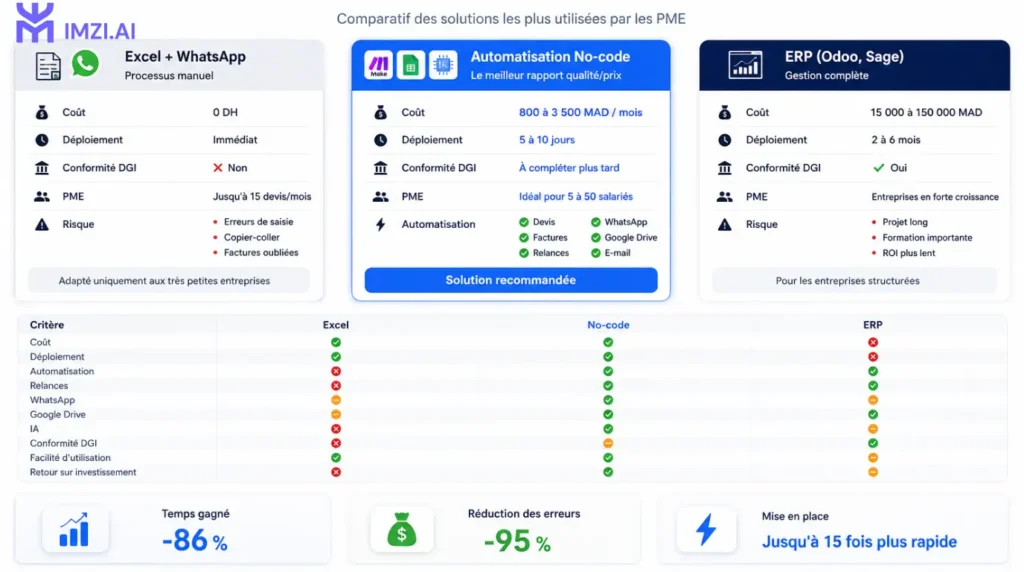Click 'Adapté uniquement aux très petites entreprises'

coord(165,281)
